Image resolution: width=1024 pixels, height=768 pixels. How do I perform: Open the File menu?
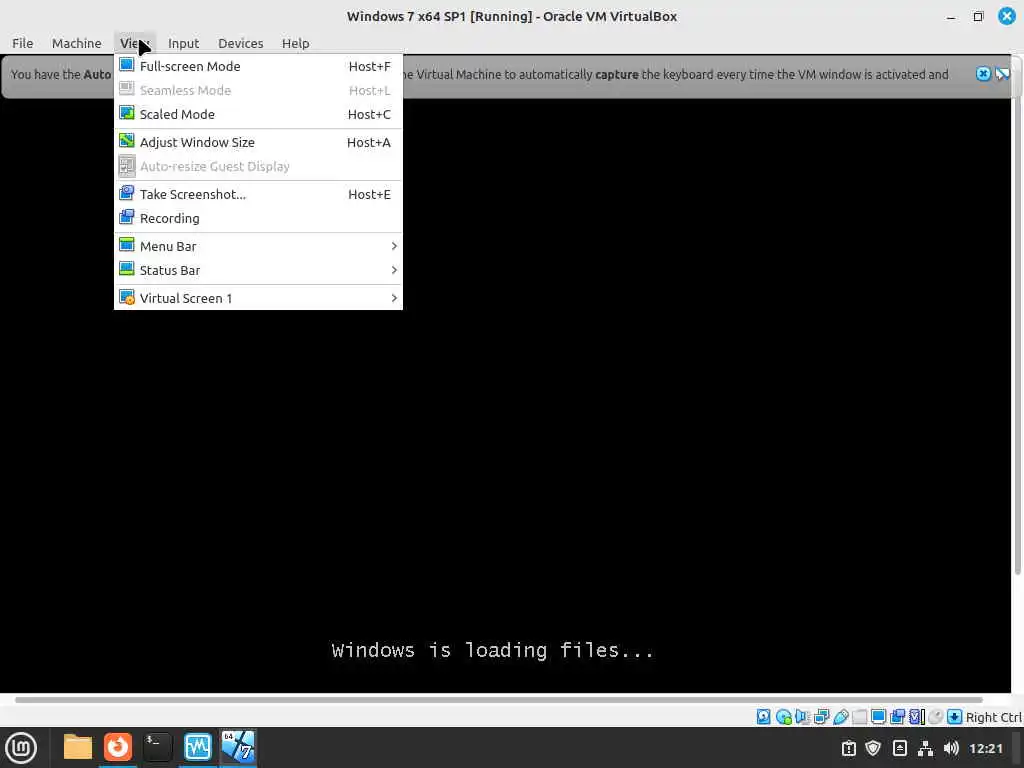click(22, 43)
